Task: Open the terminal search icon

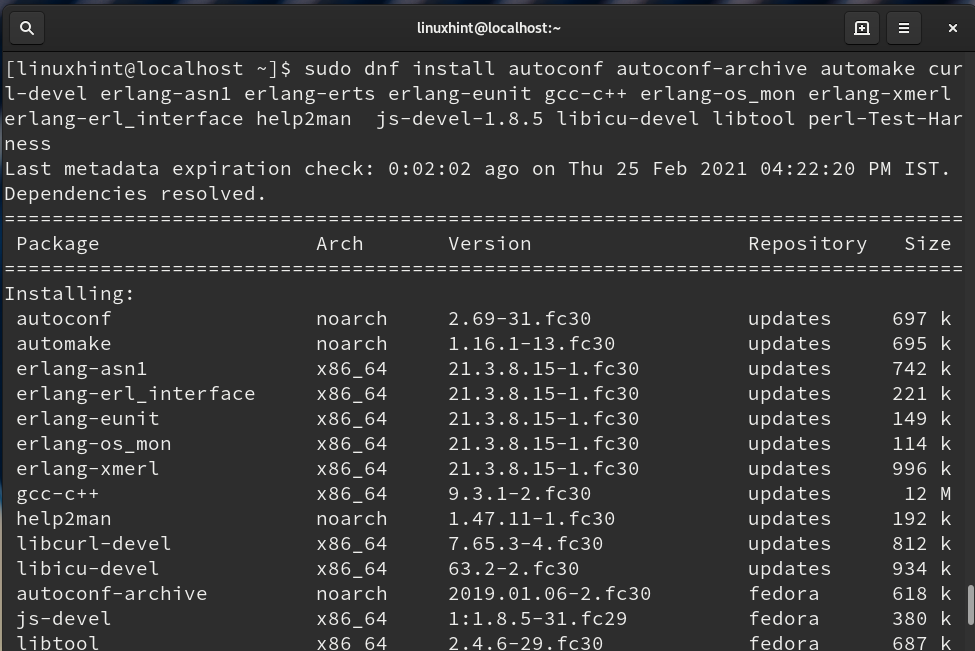Action: tap(27, 28)
